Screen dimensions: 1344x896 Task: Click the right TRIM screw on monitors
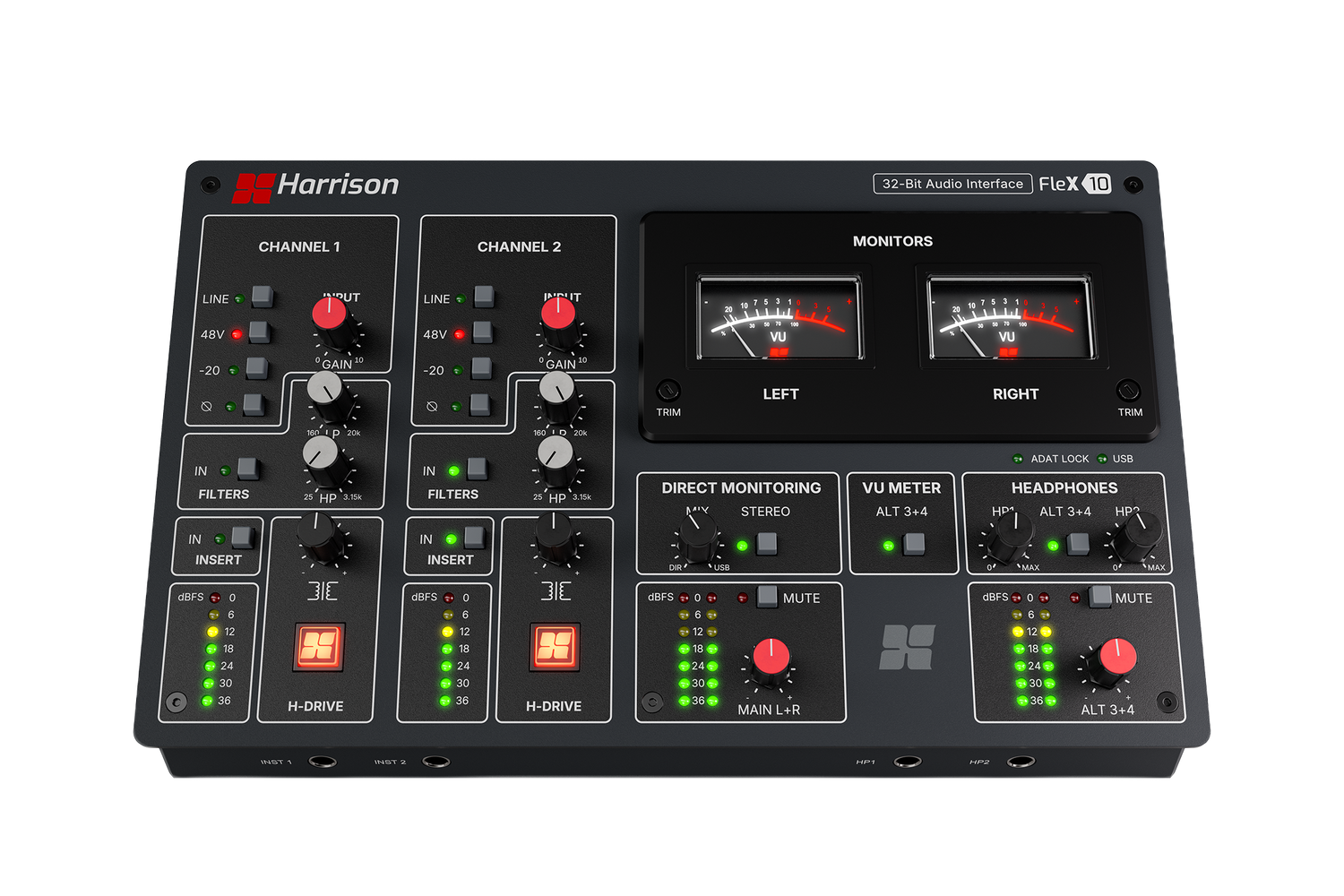pos(1128,391)
